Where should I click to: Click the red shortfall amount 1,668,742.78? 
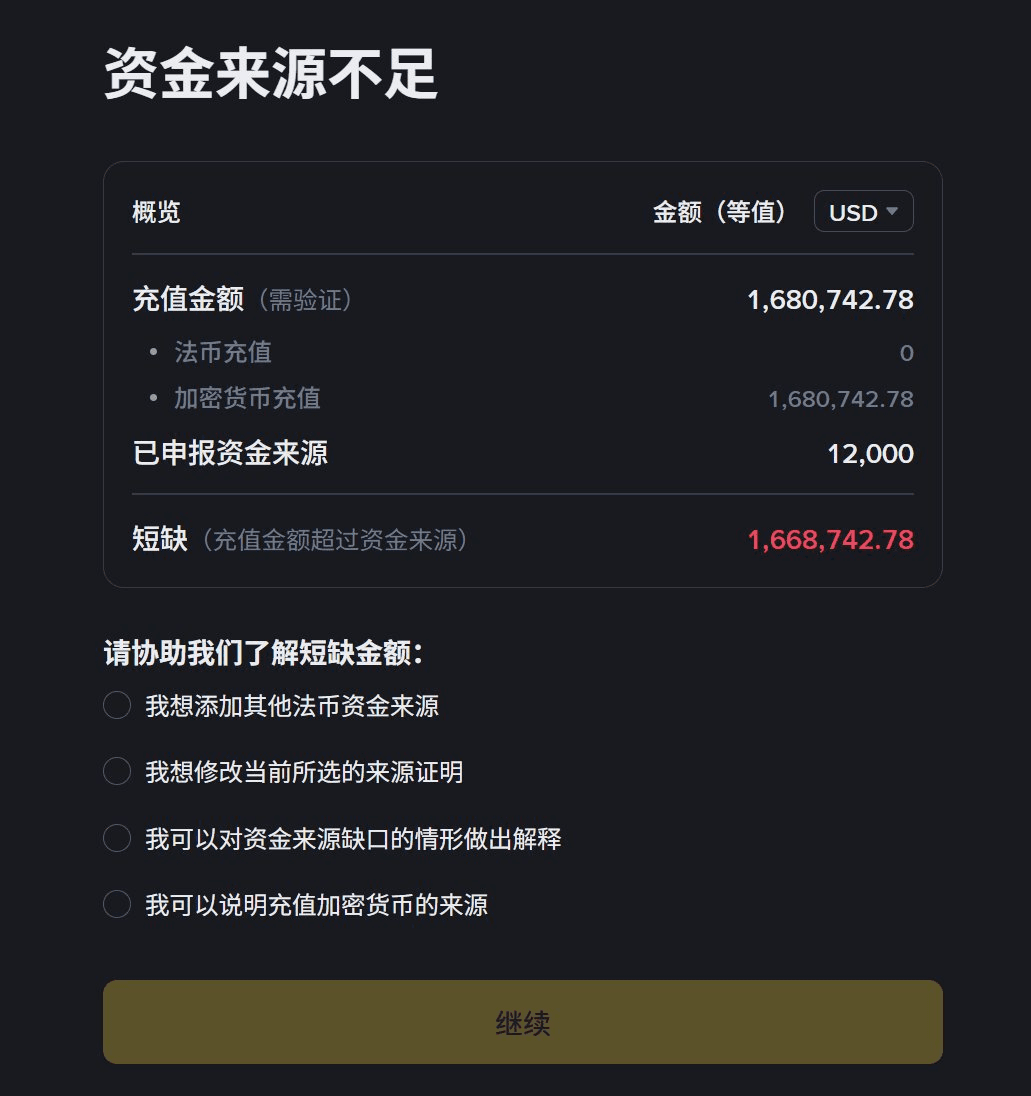pos(830,540)
